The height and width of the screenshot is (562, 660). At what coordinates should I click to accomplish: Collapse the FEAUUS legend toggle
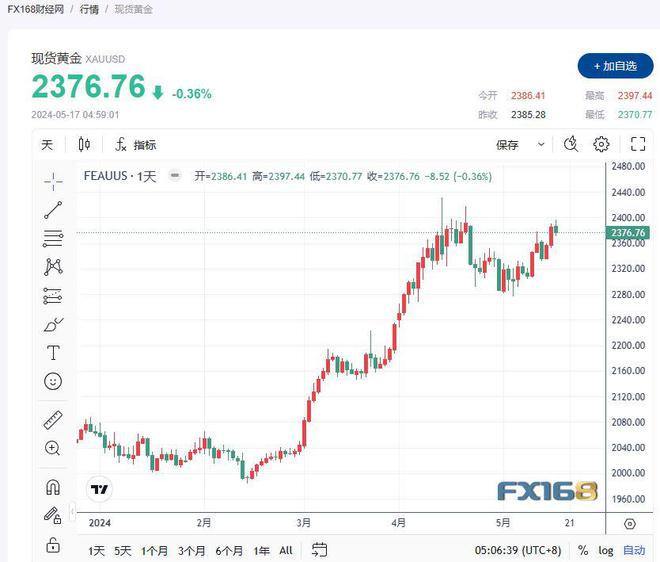point(175,175)
